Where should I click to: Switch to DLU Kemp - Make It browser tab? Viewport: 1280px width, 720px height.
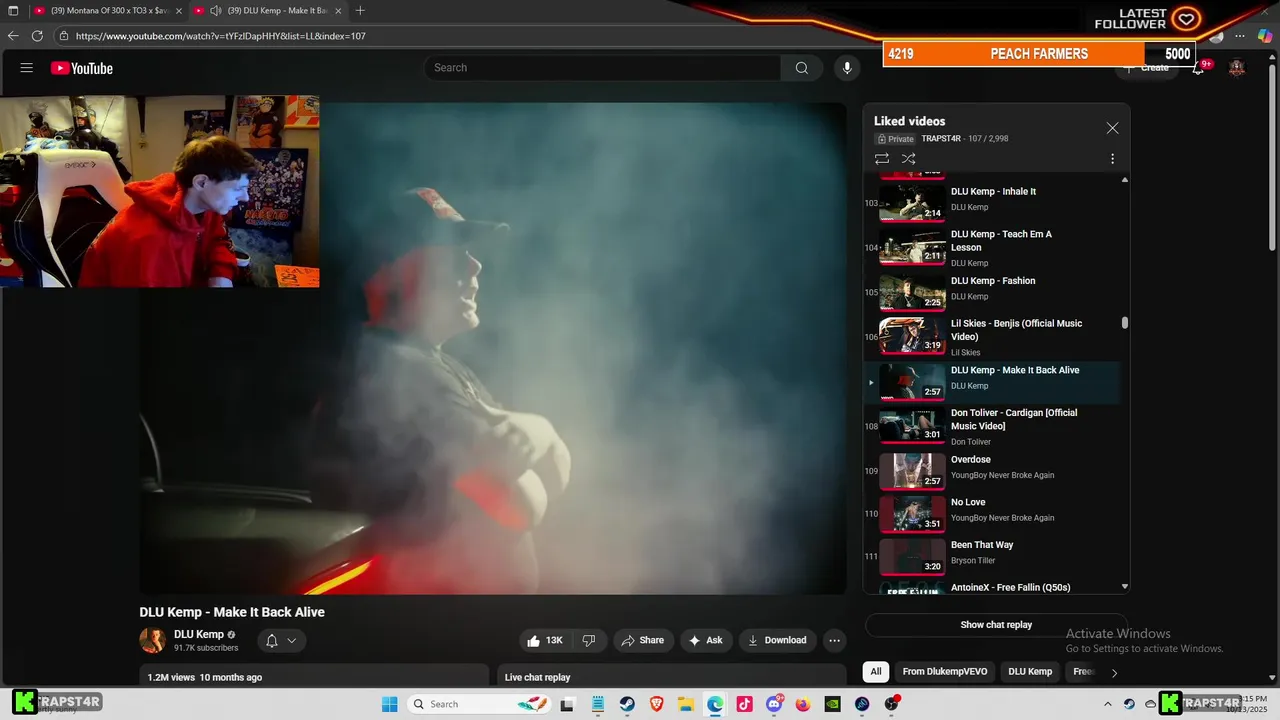(x=267, y=11)
